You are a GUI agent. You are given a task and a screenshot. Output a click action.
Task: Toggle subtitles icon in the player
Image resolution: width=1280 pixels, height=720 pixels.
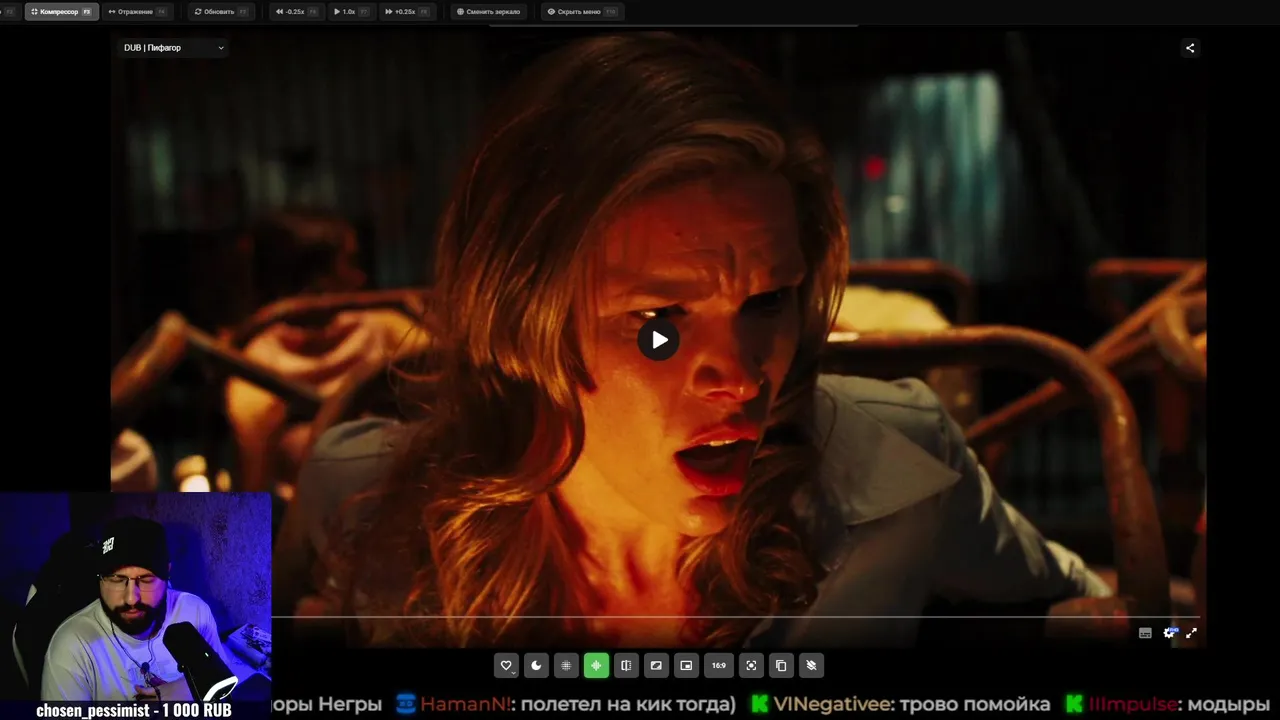pyautogui.click(x=1145, y=632)
